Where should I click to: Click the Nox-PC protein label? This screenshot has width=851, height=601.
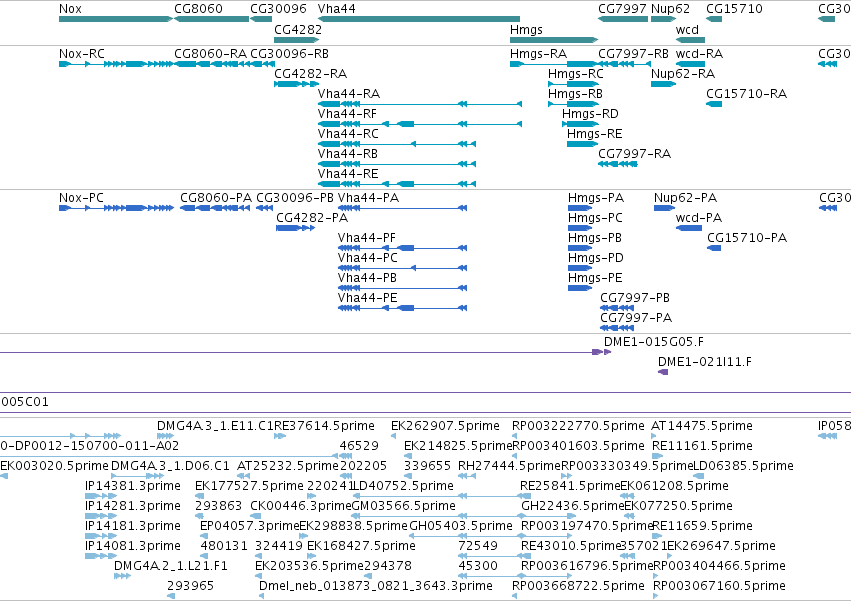pyautogui.click(x=81, y=198)
